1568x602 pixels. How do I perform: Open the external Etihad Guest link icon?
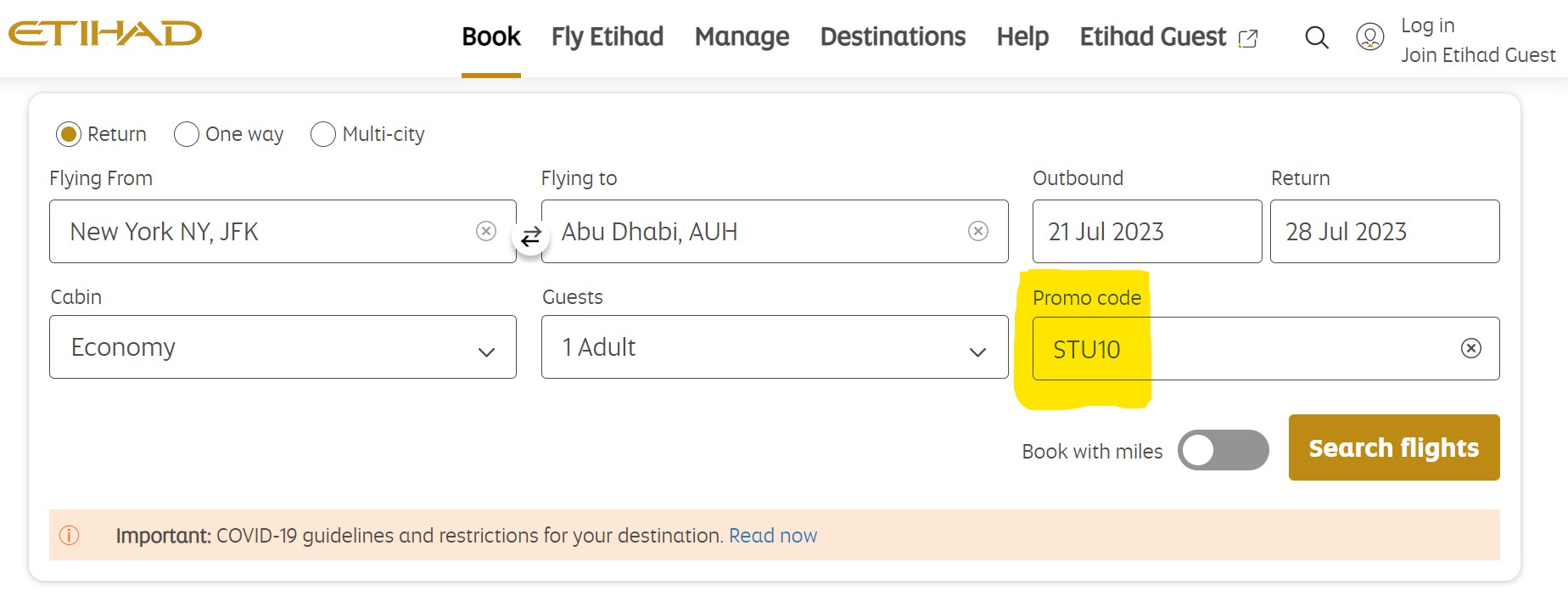click(x=1246, y=37)
